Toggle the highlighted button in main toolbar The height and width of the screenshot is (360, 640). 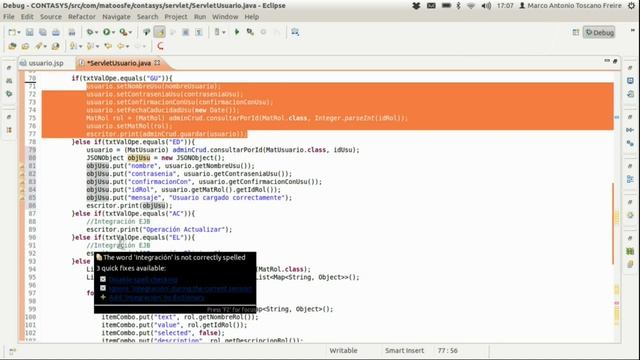pyautogui.click(x=160, y=32)
